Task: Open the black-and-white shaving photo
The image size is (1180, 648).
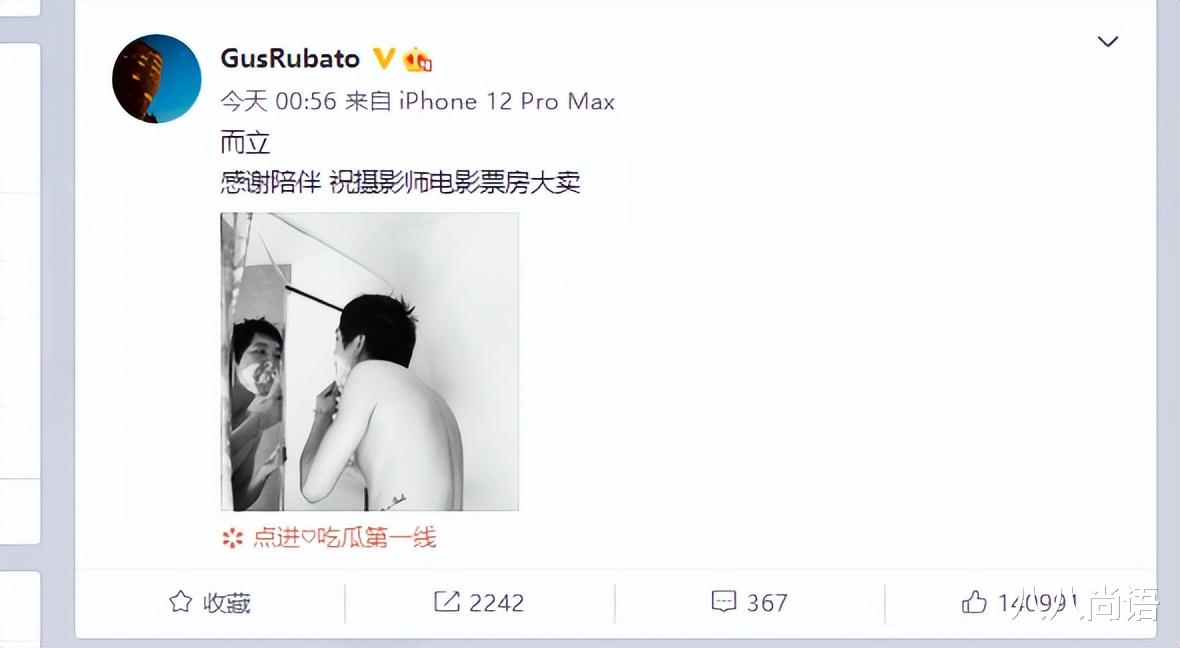Action: click(370, 361)
